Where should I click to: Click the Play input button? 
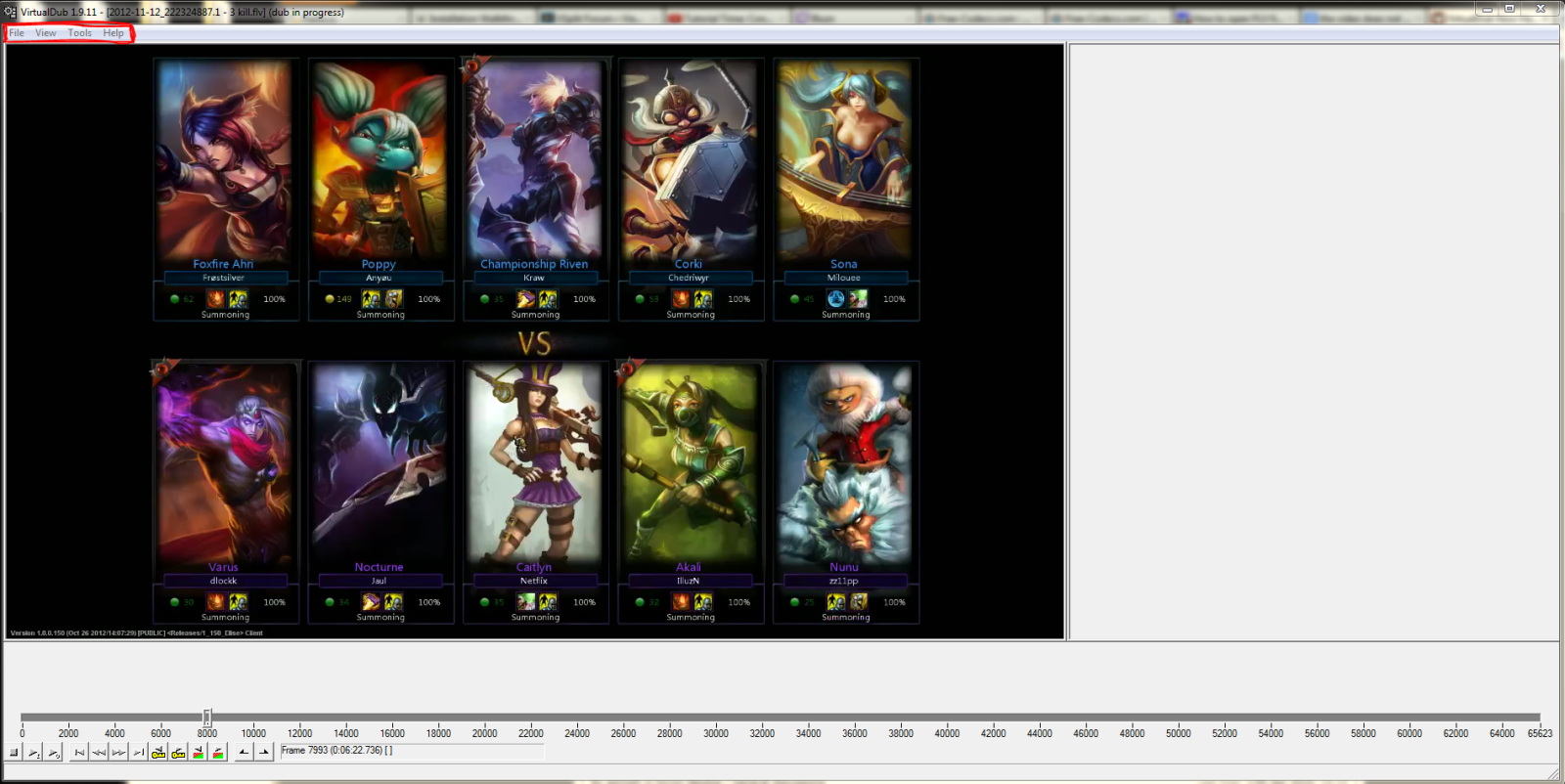34,752
